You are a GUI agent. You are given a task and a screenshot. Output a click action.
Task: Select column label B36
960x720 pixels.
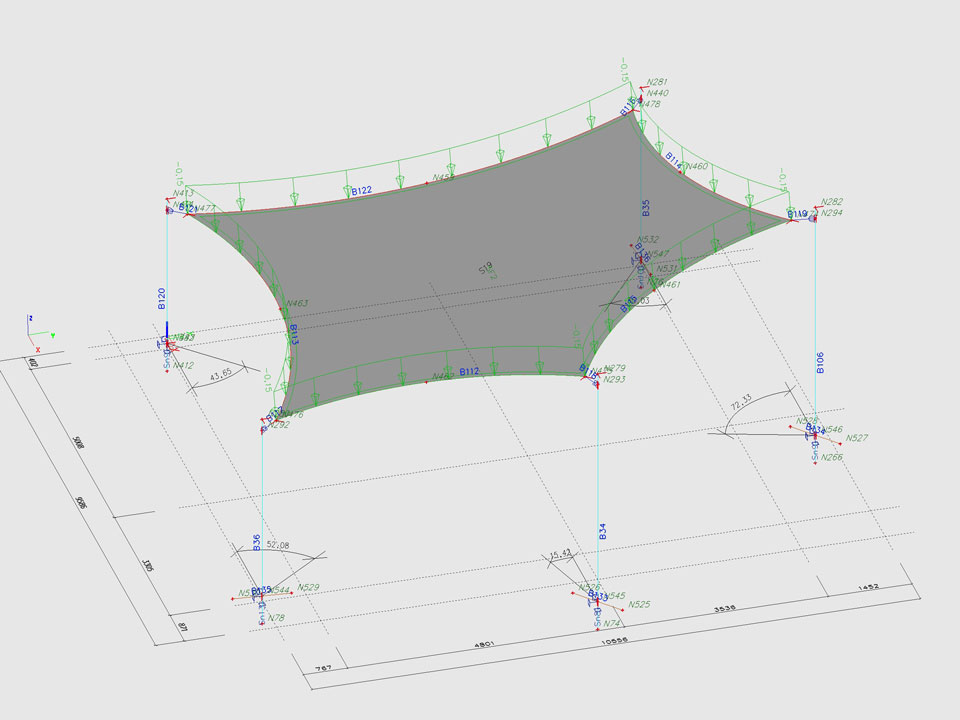[x=258, y=543]
